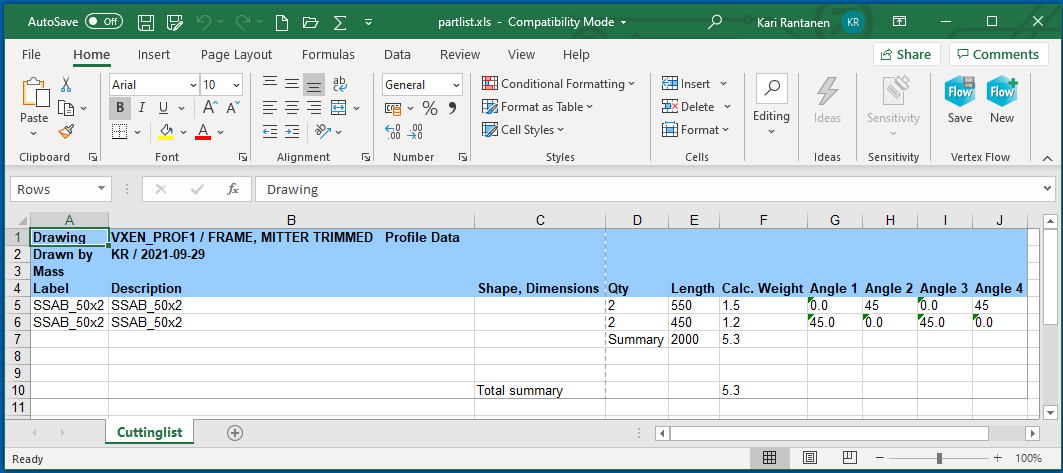1063x473 pixels.
Task: Open the Comments pane button
Action: click(998, 54)
